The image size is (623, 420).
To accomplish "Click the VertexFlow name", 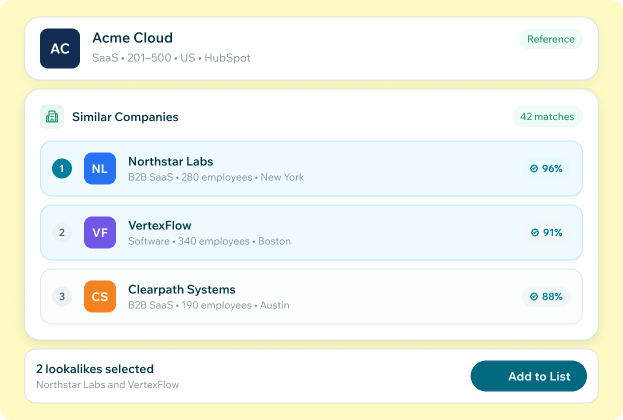I will click(160, 225).
